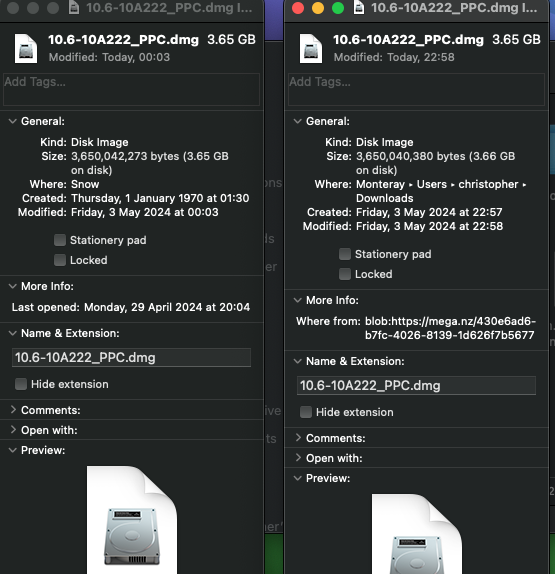Viewport: 555px width, 574px height.
Task: Toggle Hide extension checkbox in right window
Action: 306,412
